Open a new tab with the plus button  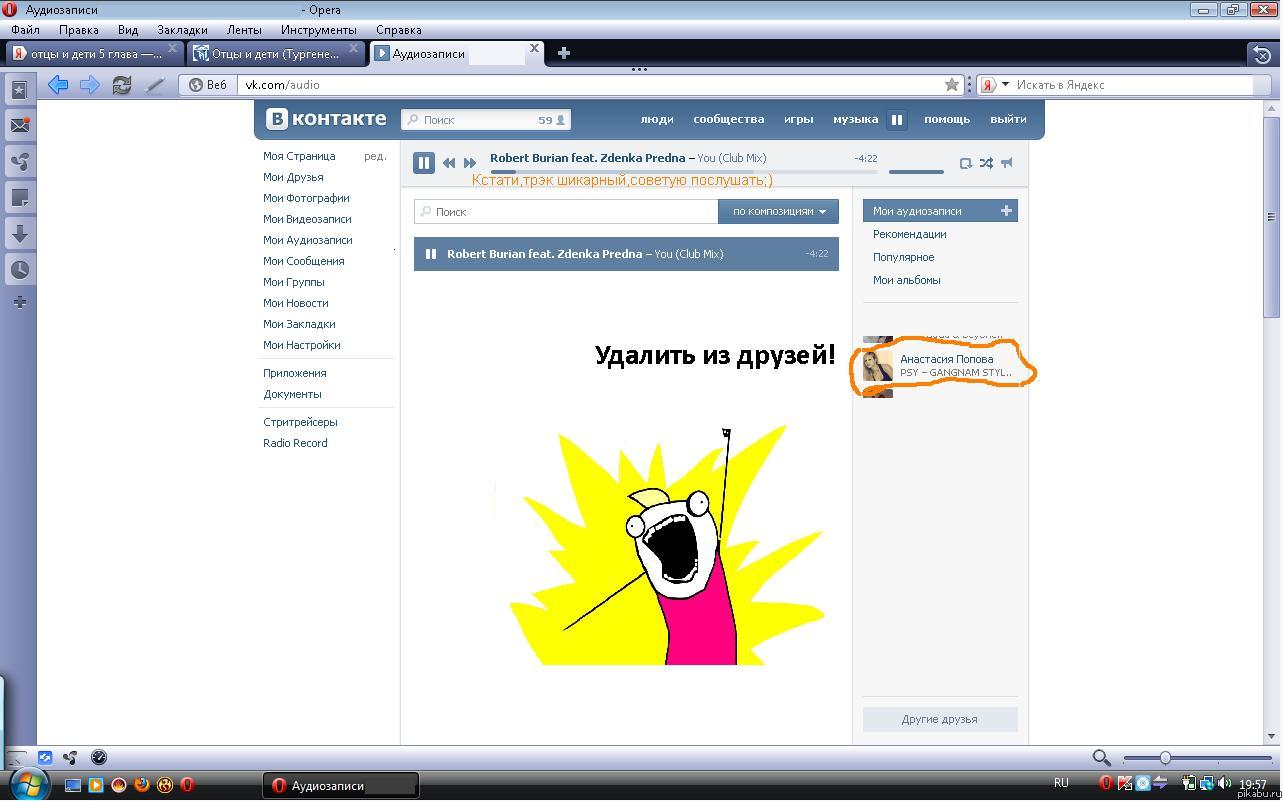564,53
